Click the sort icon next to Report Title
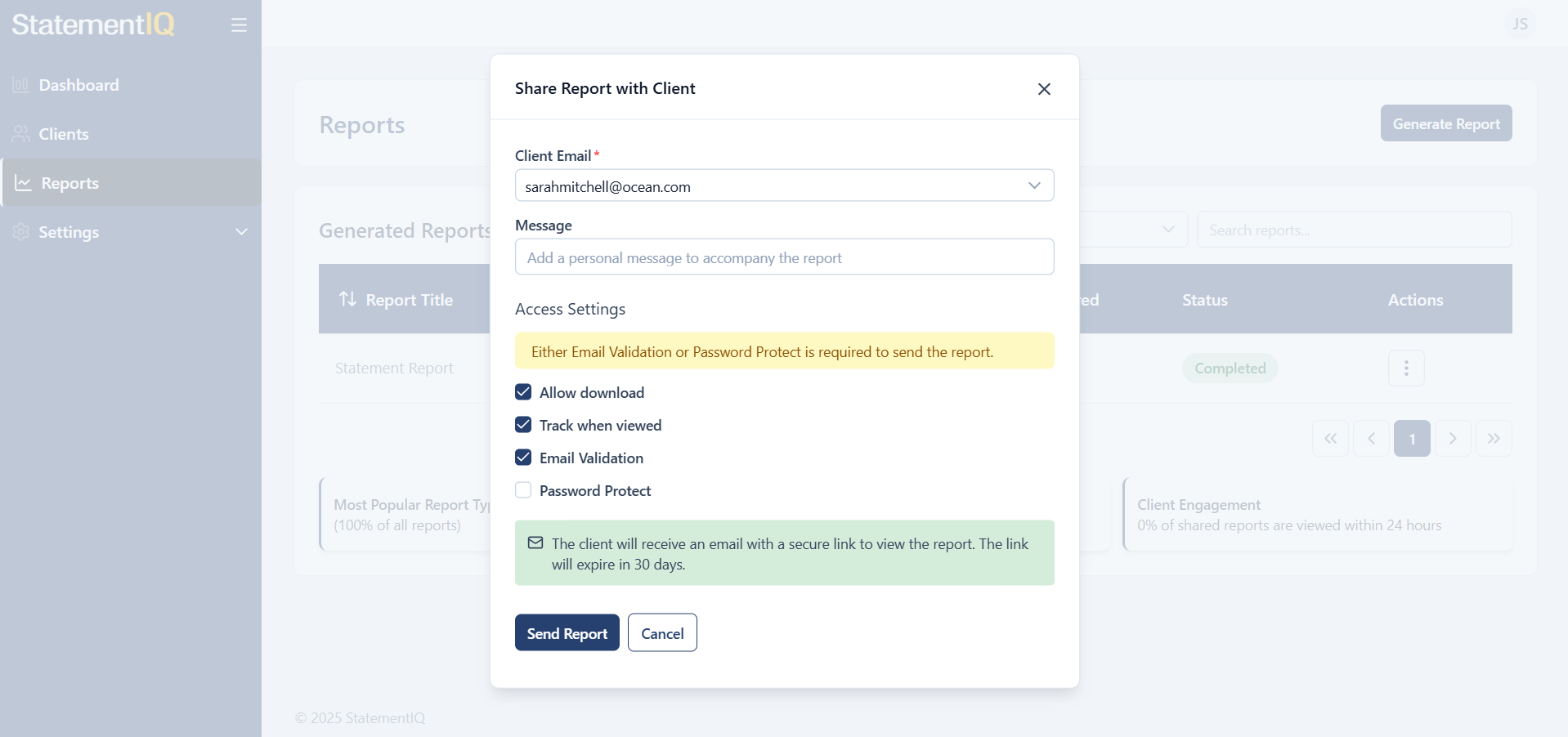This screenshot has height=737, width=1568. tap(347, 299)
